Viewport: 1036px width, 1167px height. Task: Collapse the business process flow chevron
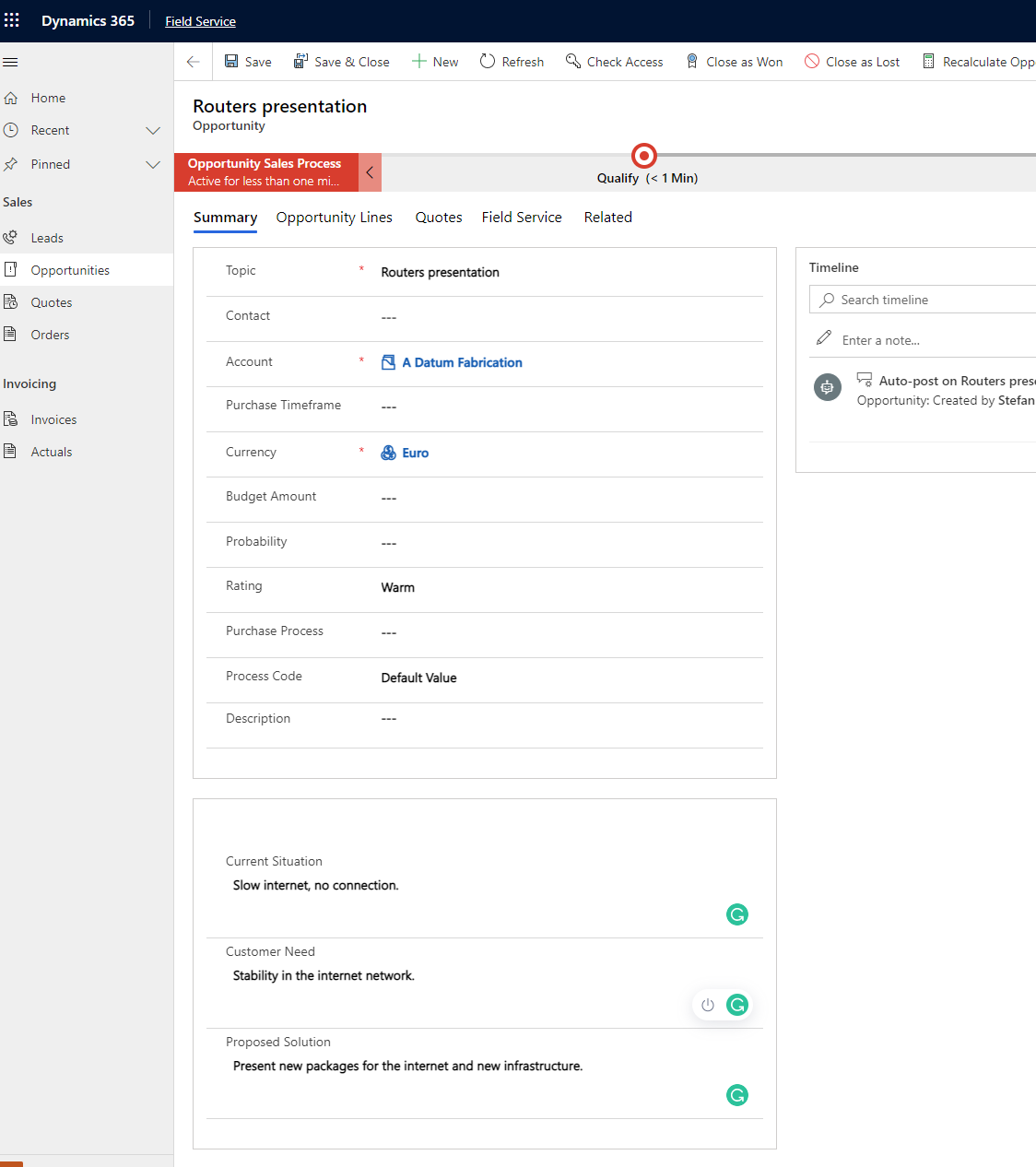370,172
